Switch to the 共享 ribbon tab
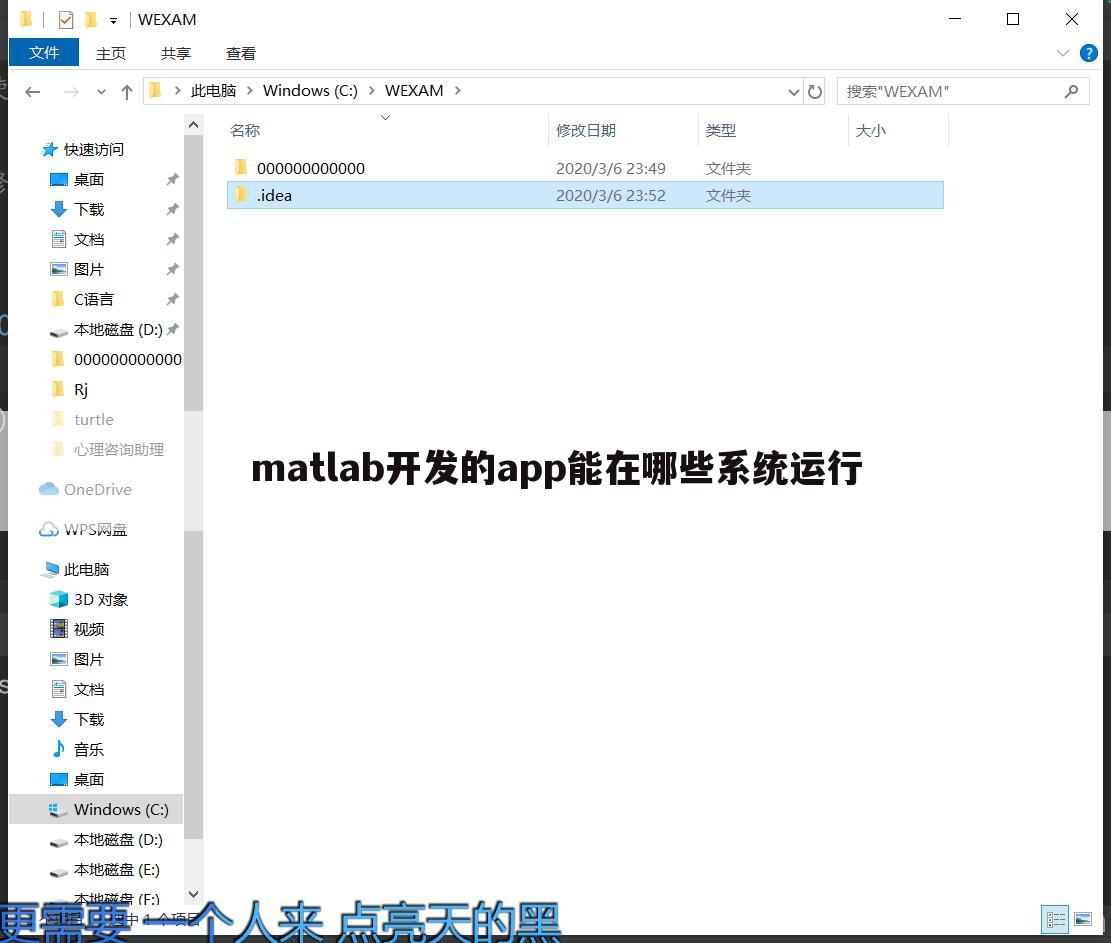 click(x=176, y=53)
